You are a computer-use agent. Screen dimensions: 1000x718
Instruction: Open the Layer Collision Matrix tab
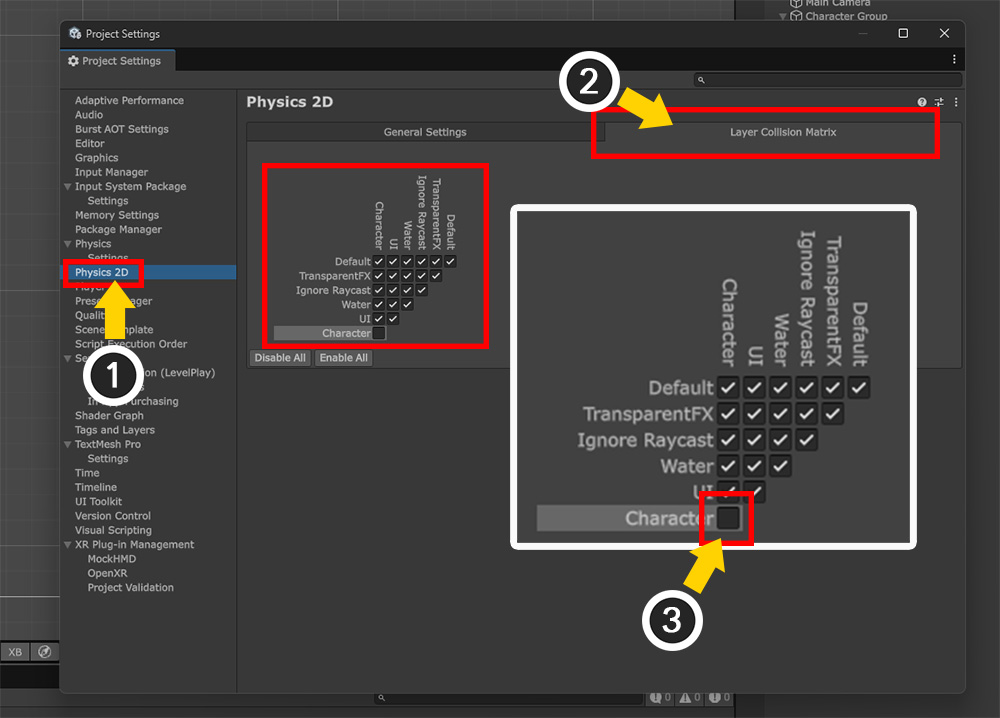tap(782, 132)
